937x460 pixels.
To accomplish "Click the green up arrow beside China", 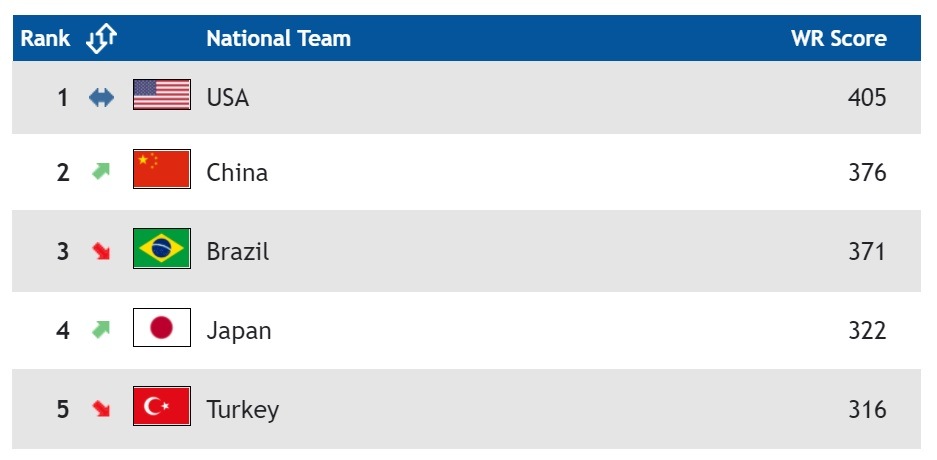I will 101,172.
